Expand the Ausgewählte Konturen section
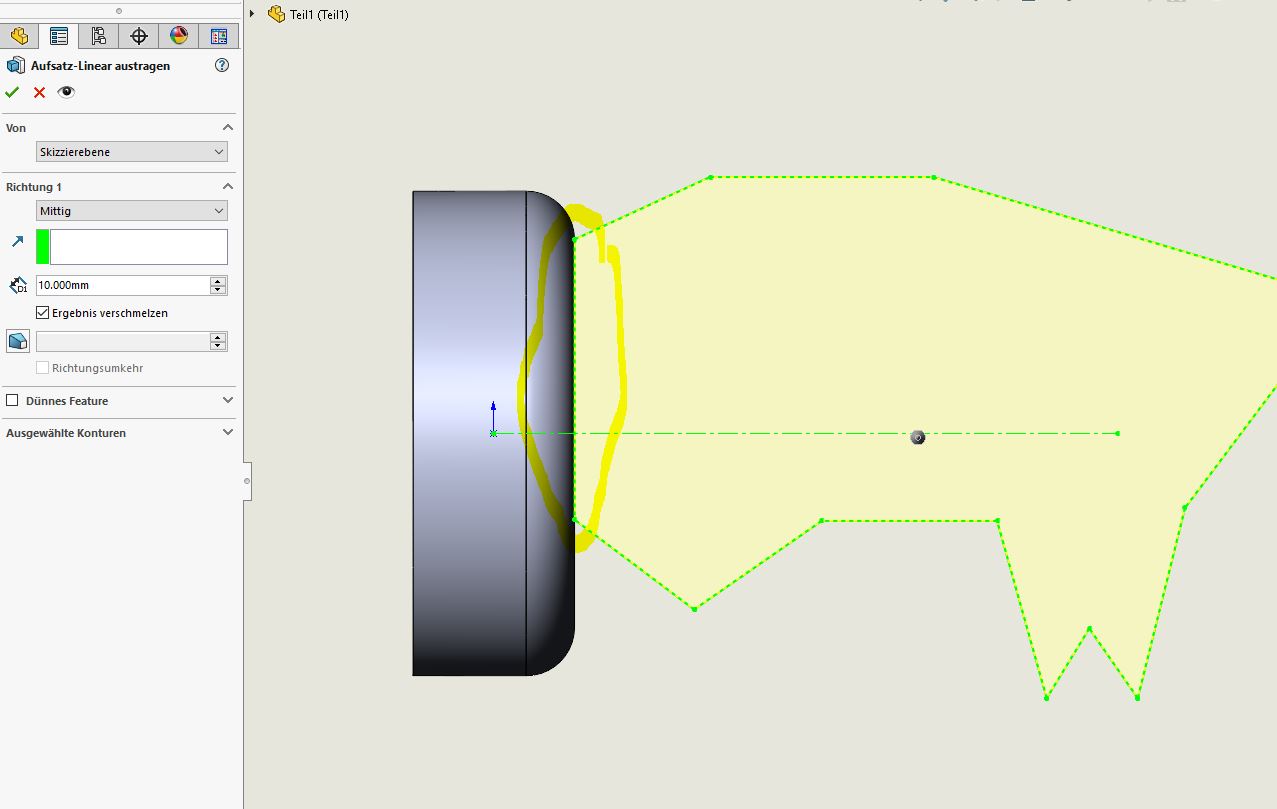The width and height of the screenshot is (1277, 809). (x=228, y=432)
